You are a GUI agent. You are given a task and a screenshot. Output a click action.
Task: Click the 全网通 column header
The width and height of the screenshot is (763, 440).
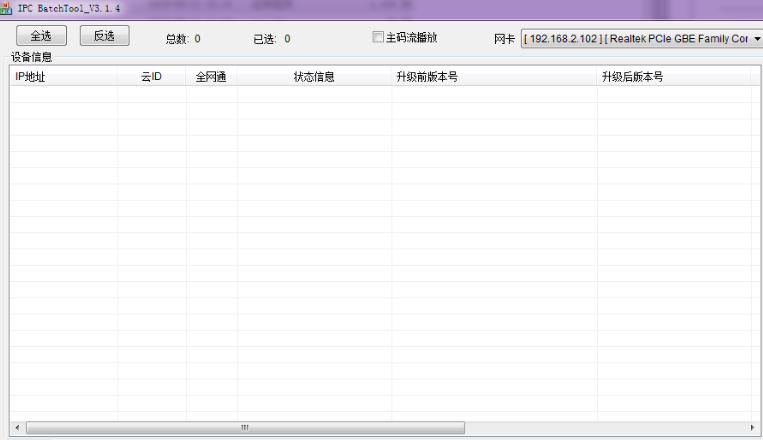pos(211,76)
